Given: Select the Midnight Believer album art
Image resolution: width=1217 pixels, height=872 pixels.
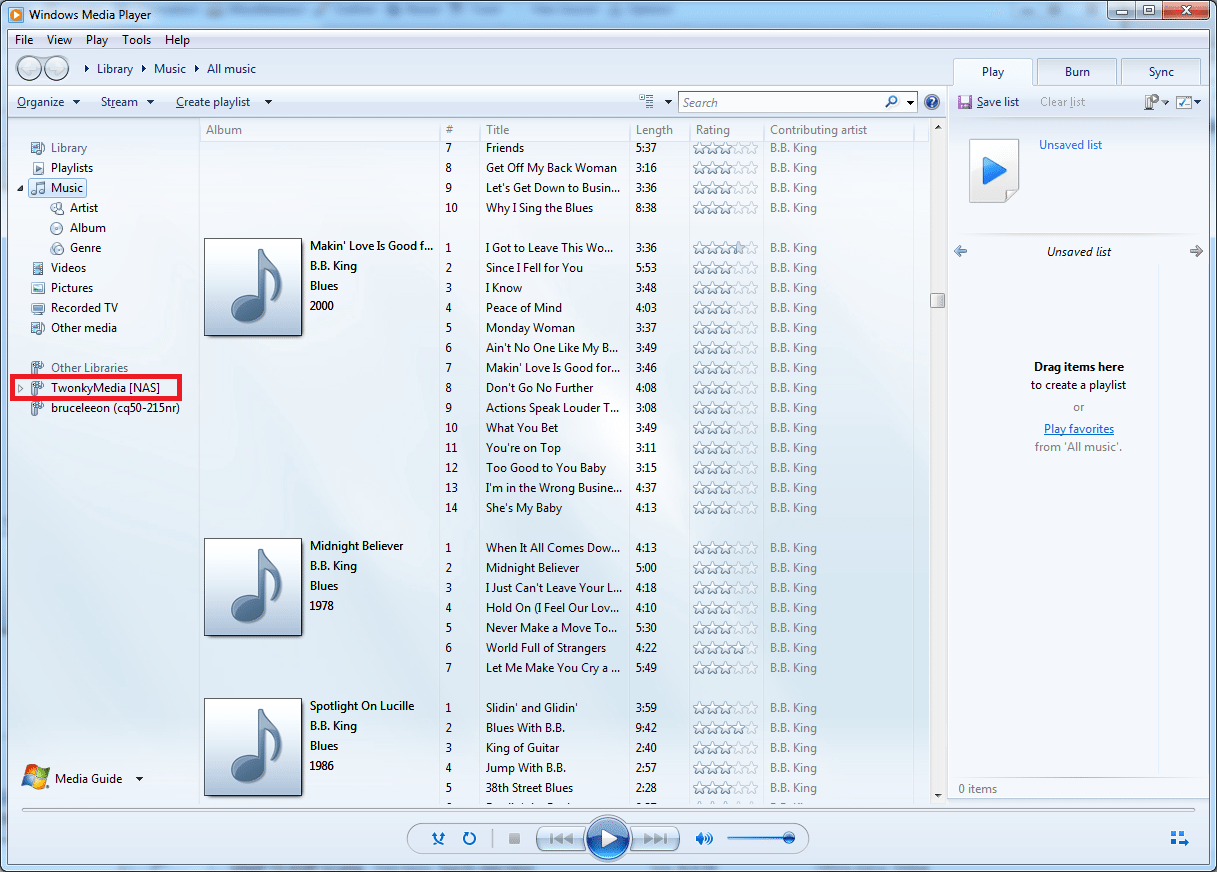Looking at the screenshot, I should tap(253, 587).
